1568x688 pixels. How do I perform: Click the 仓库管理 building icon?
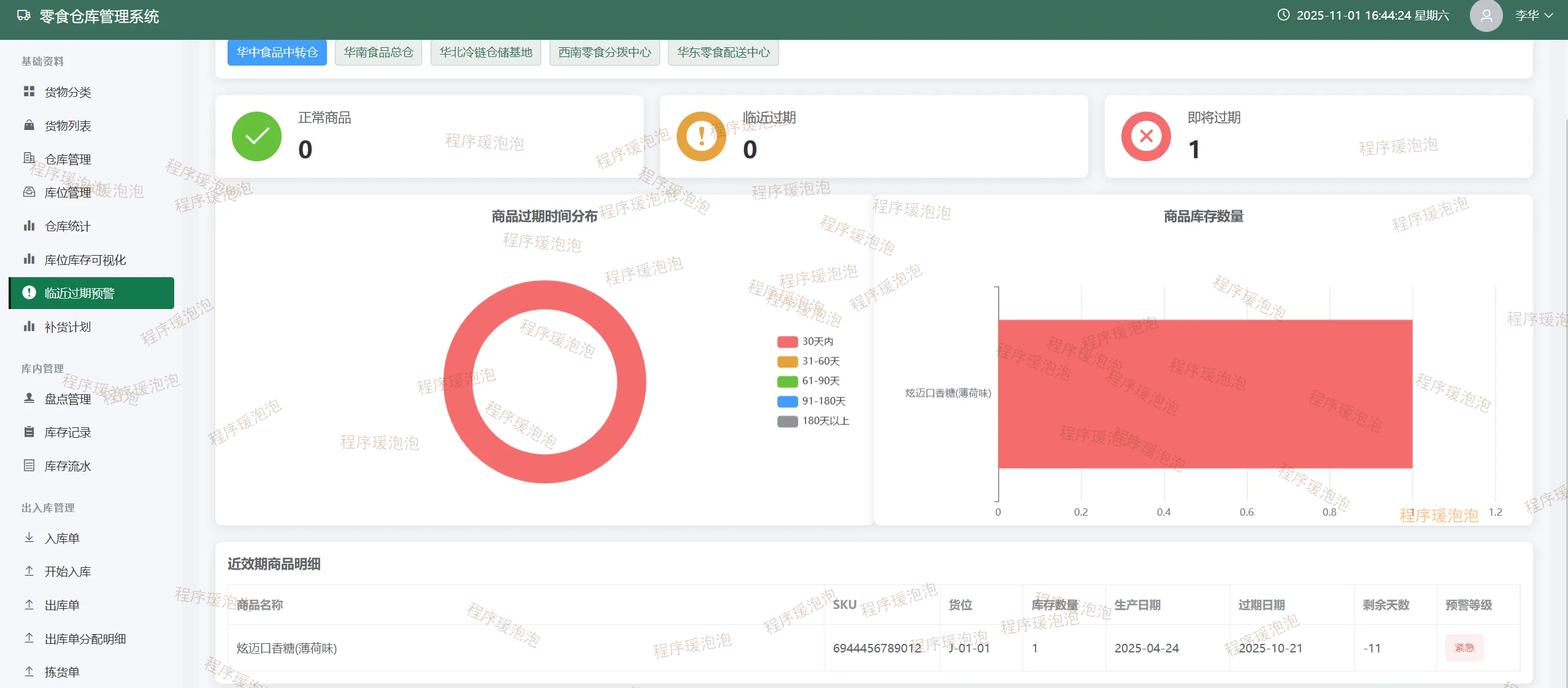tap(29, 158)
